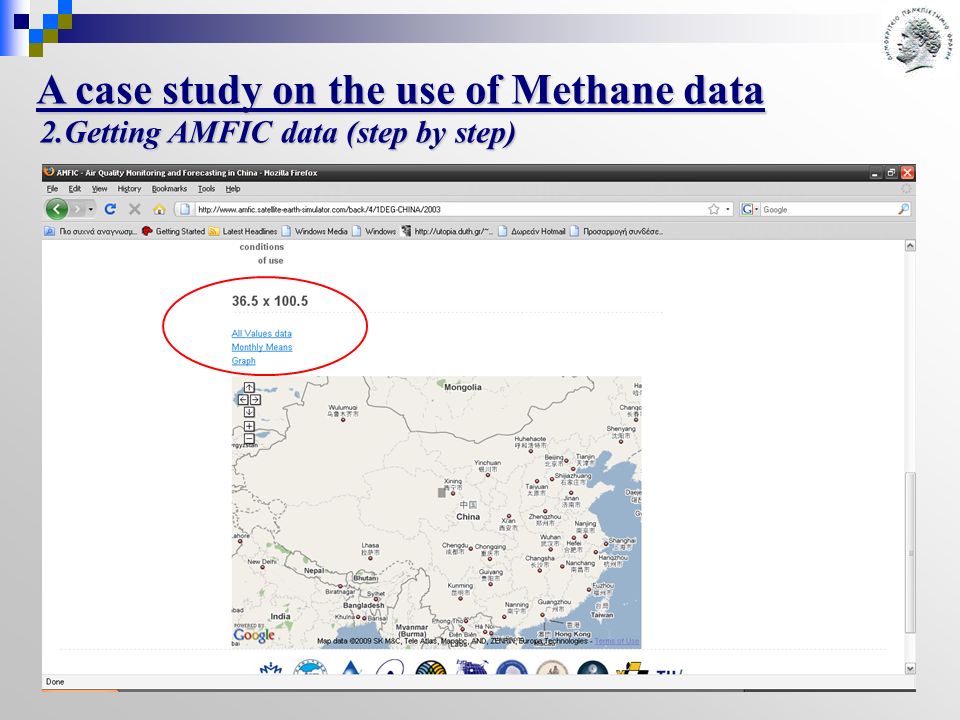Open the Help menu

click(x=233, y=189)
